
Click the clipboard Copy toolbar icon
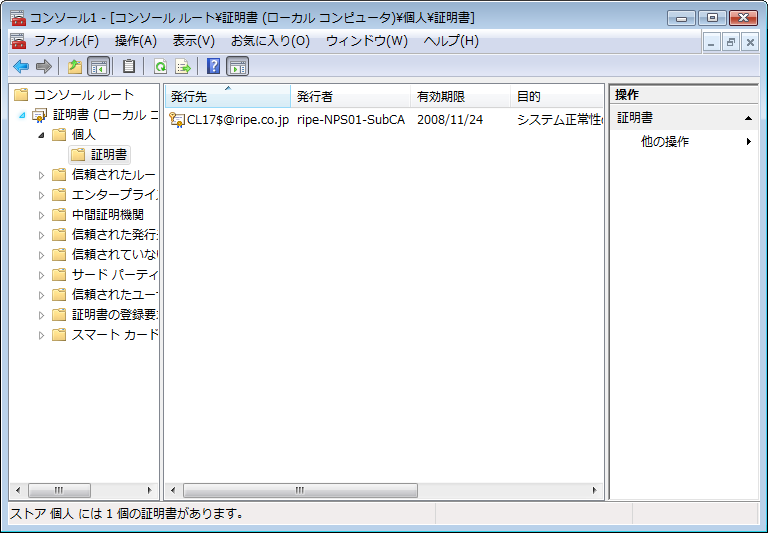click(x=129, y=66)
